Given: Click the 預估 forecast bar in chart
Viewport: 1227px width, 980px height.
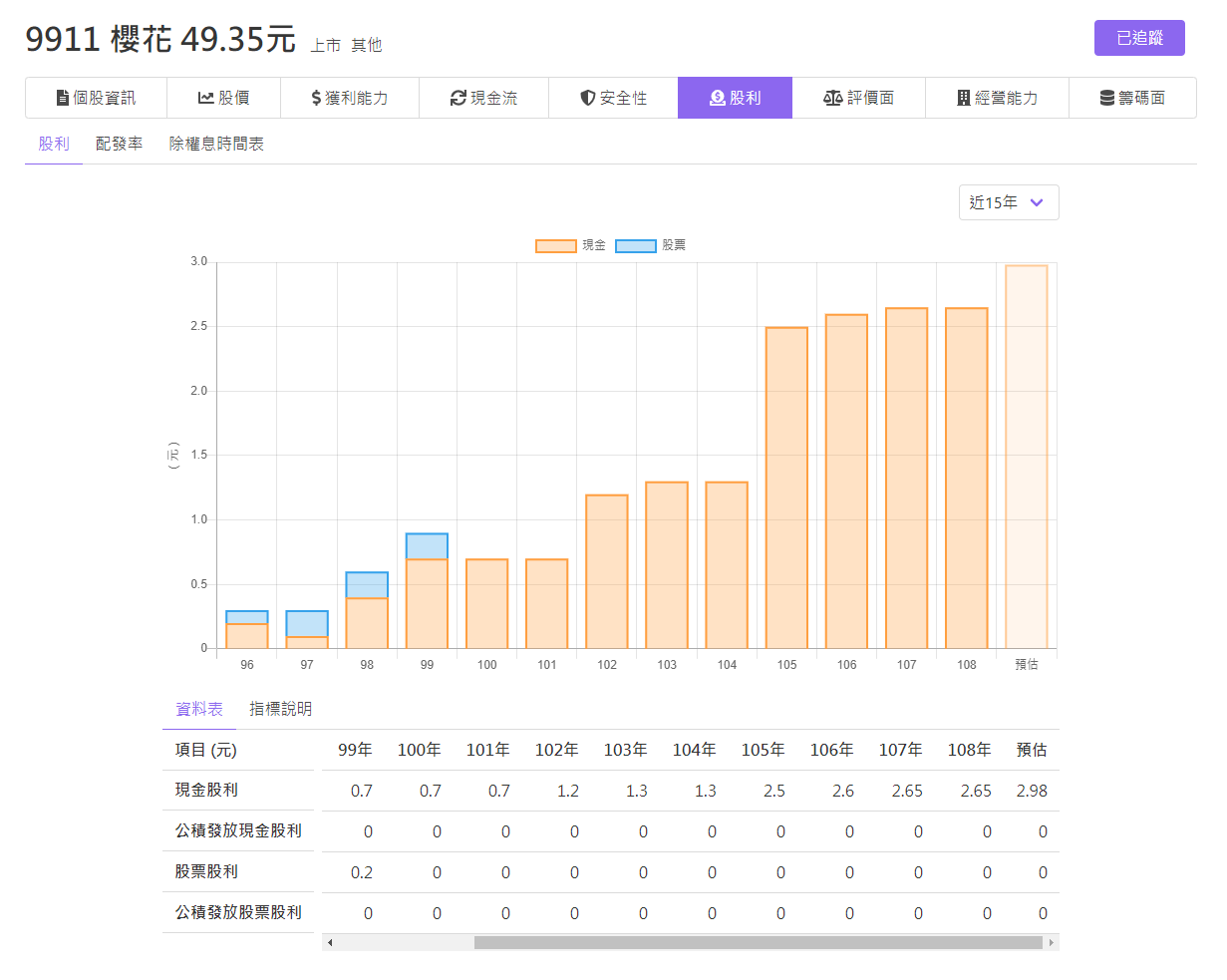Looking at the screenshot, I should point(1027,457).
